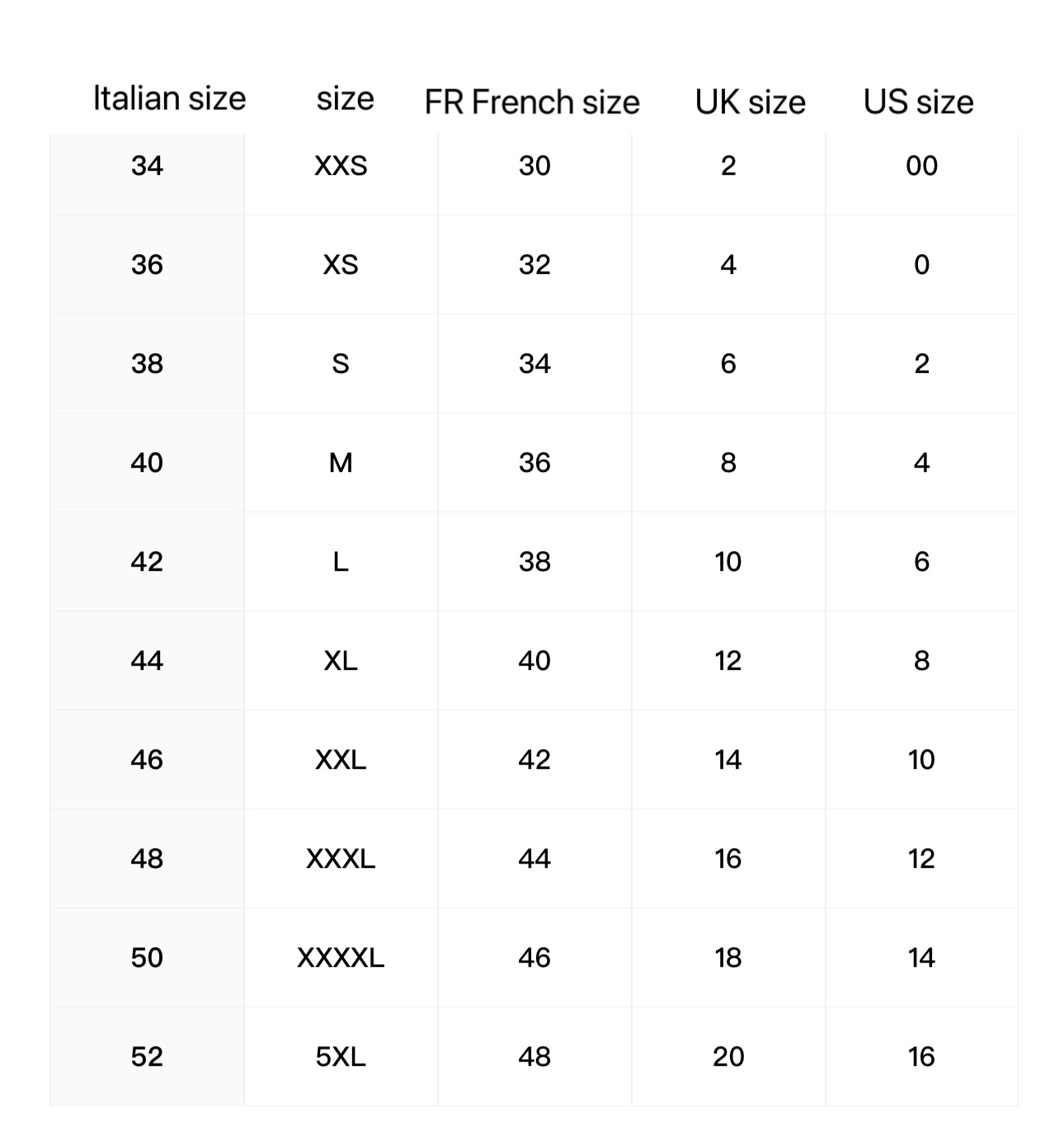Viewport: 1064px width, 1122px height.
Task: Click the single-letter L size cell
Action: coord(341,562)
